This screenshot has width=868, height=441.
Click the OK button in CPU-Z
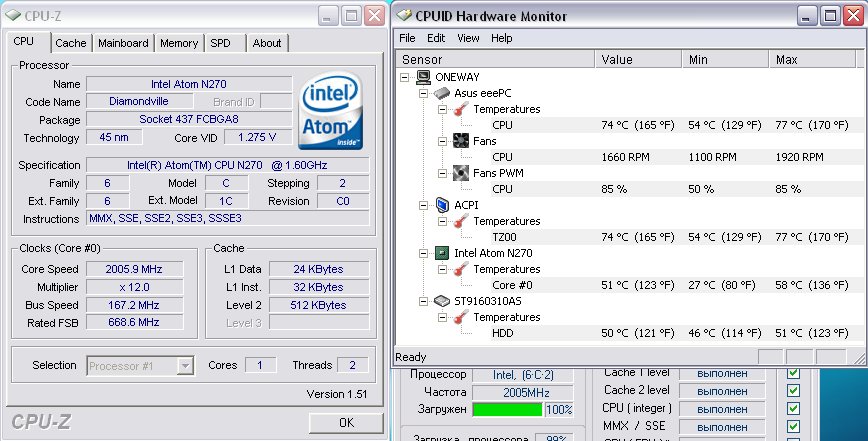346,423
